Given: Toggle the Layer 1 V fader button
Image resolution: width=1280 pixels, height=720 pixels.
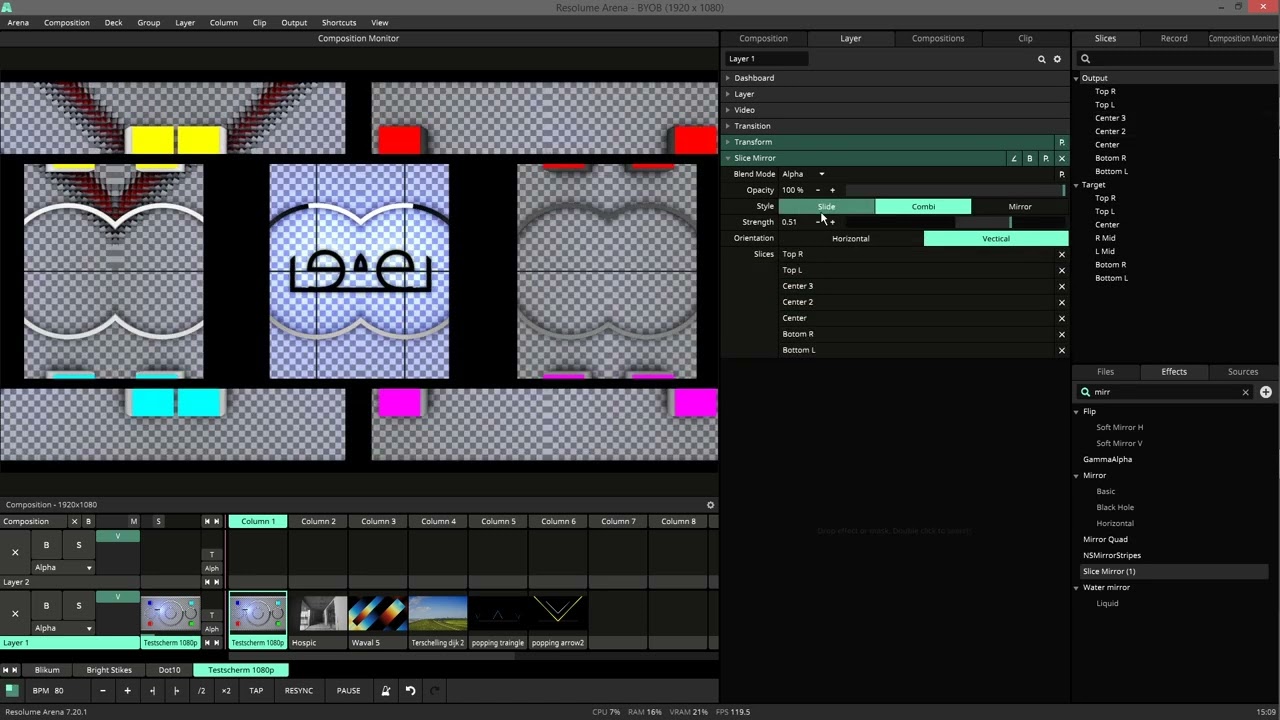Looking at the screenshot, I should click(x=117, y=597).
